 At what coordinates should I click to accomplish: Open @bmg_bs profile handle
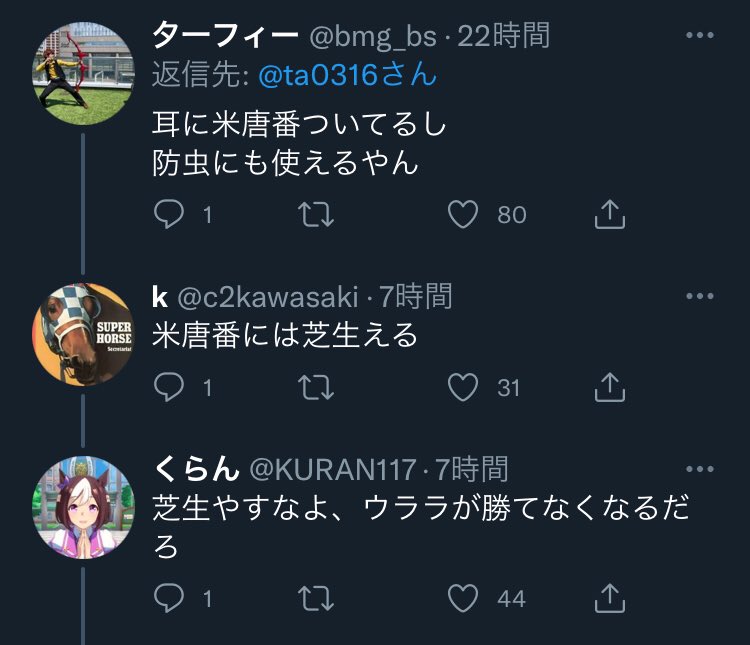coord(372,37)
